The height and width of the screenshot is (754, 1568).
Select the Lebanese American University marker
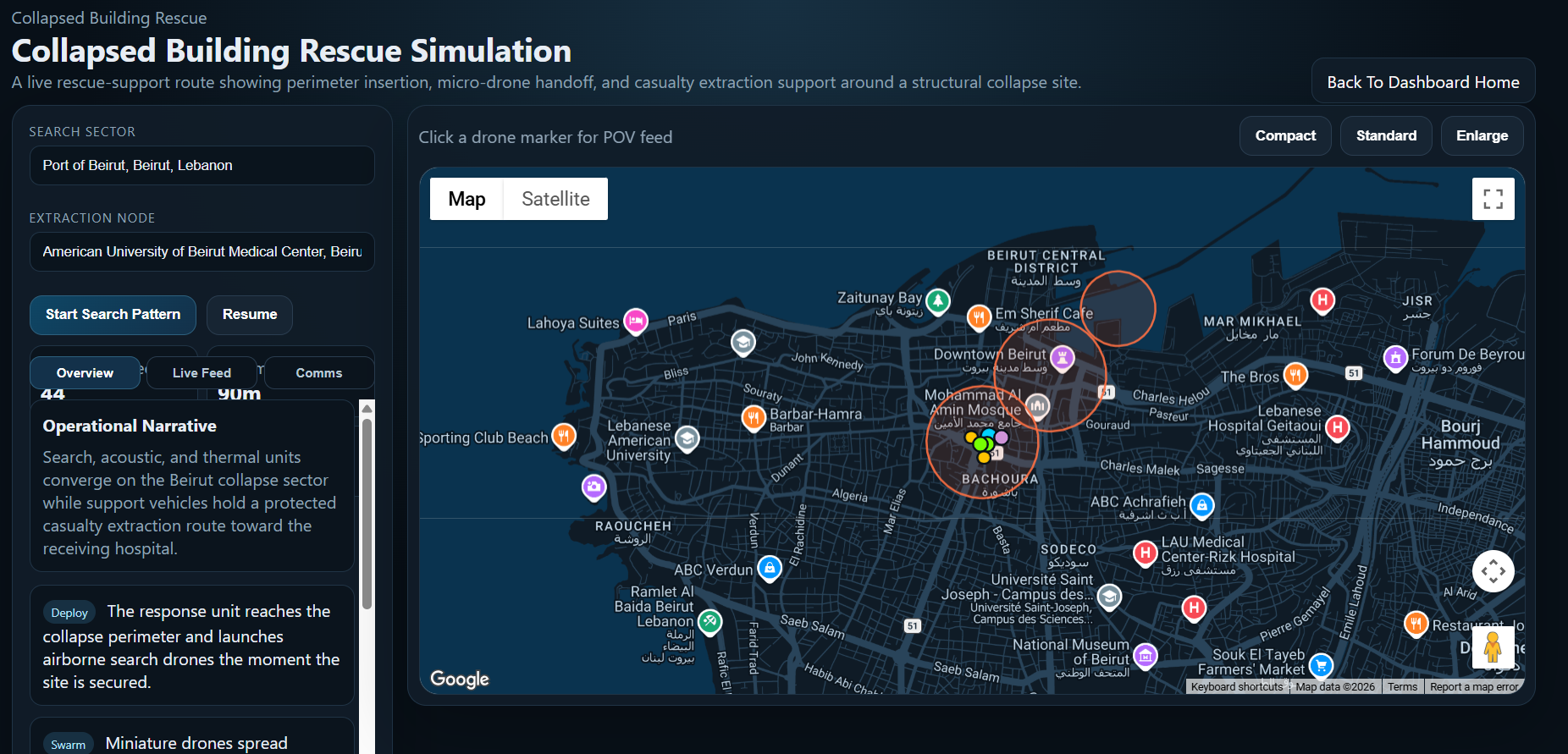tap(687, 438)
